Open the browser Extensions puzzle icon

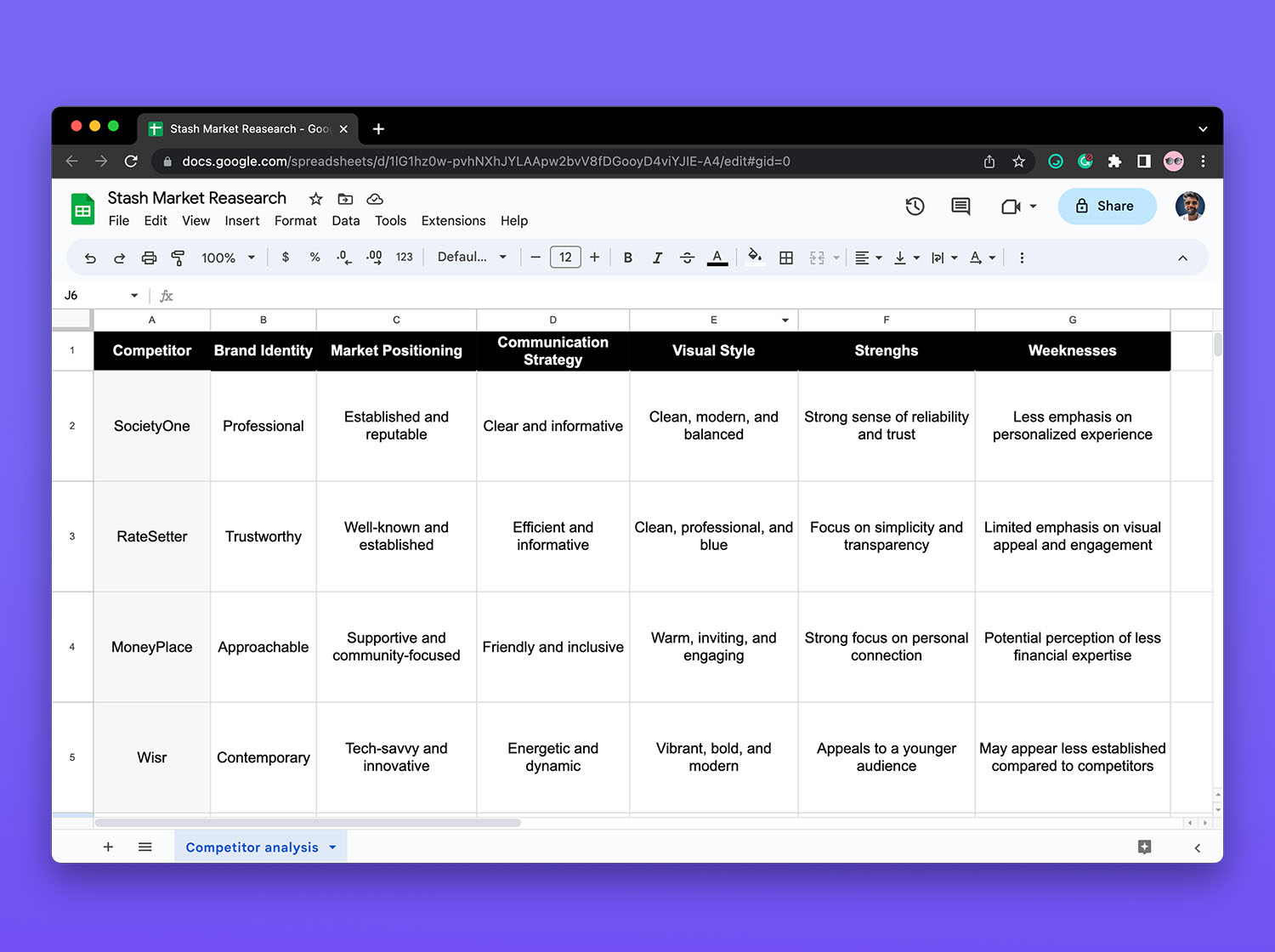pyautogui.click(x=1114, y=161)
